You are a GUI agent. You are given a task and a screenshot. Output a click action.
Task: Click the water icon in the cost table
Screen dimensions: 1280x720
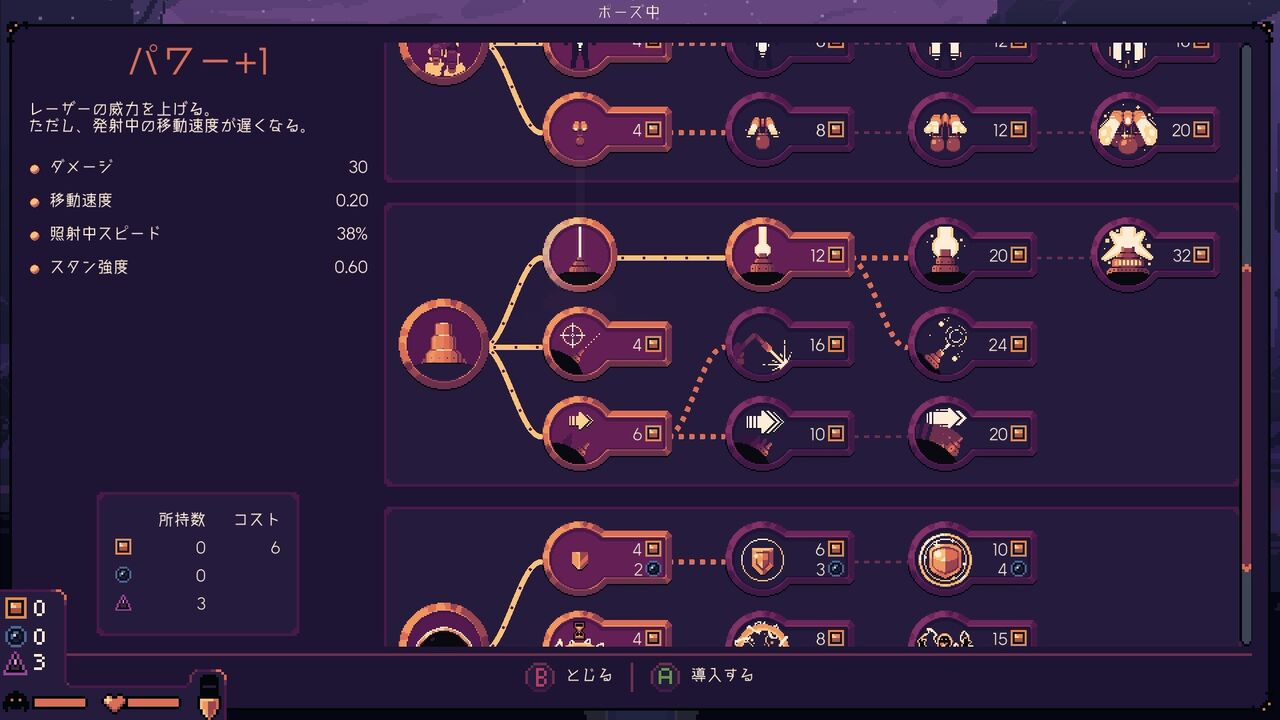pos(123,575)
